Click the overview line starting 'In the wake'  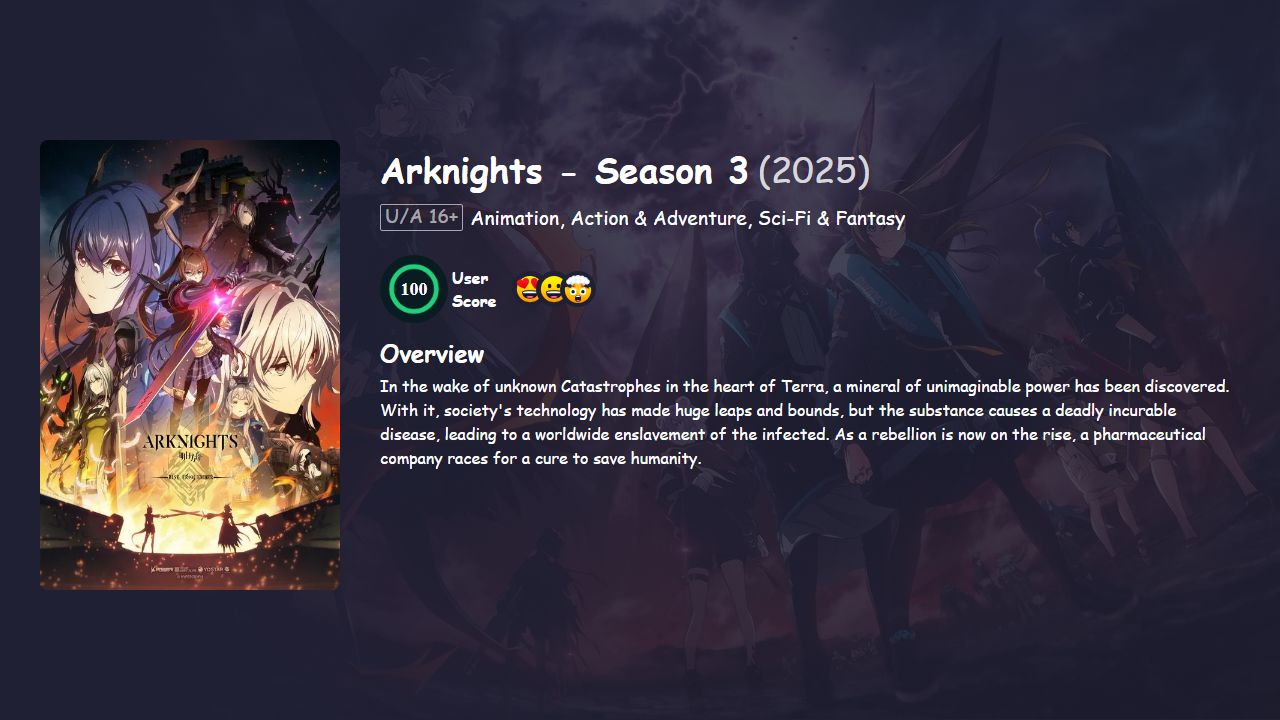804,386
